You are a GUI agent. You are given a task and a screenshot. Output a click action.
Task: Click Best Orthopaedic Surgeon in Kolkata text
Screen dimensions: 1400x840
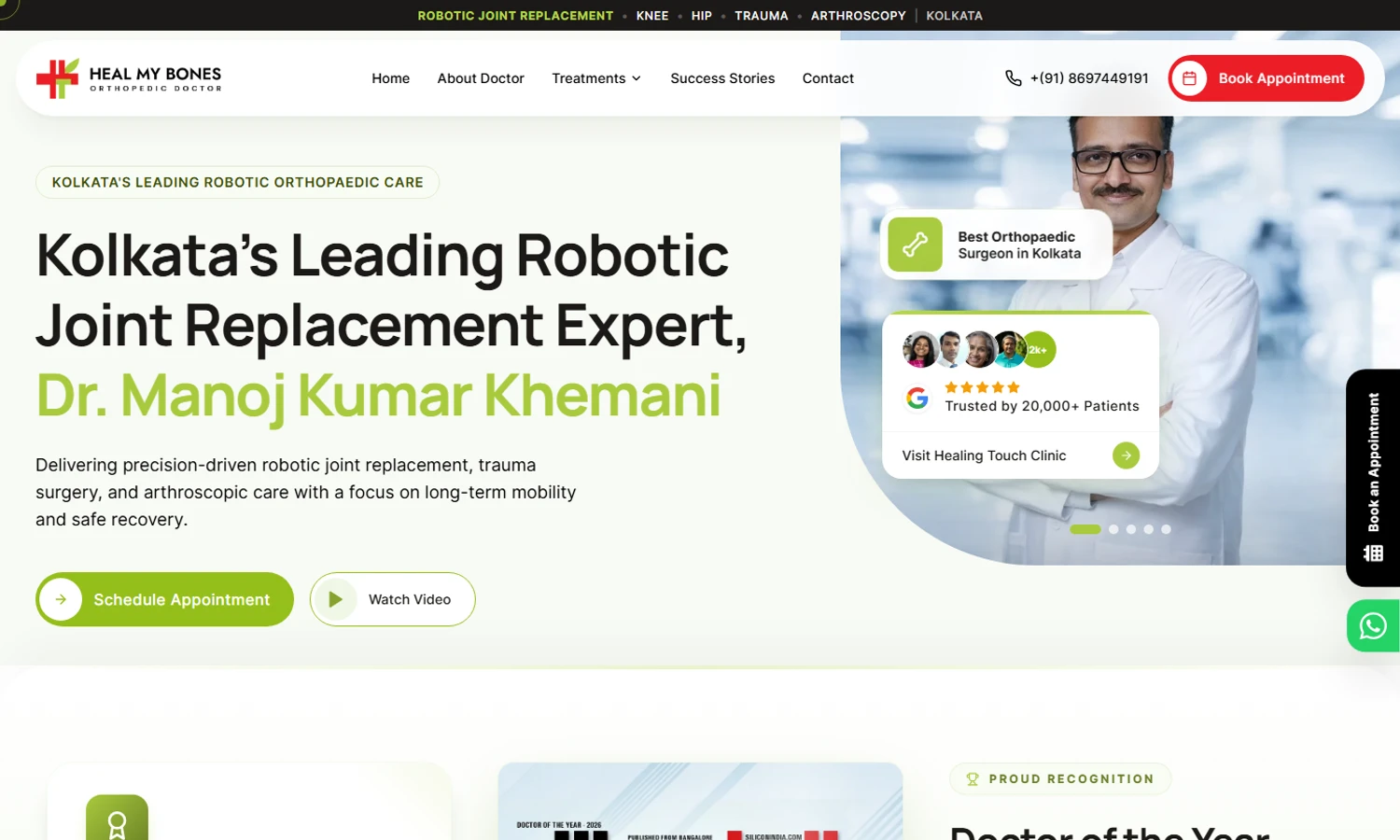tap(1019, 245)
